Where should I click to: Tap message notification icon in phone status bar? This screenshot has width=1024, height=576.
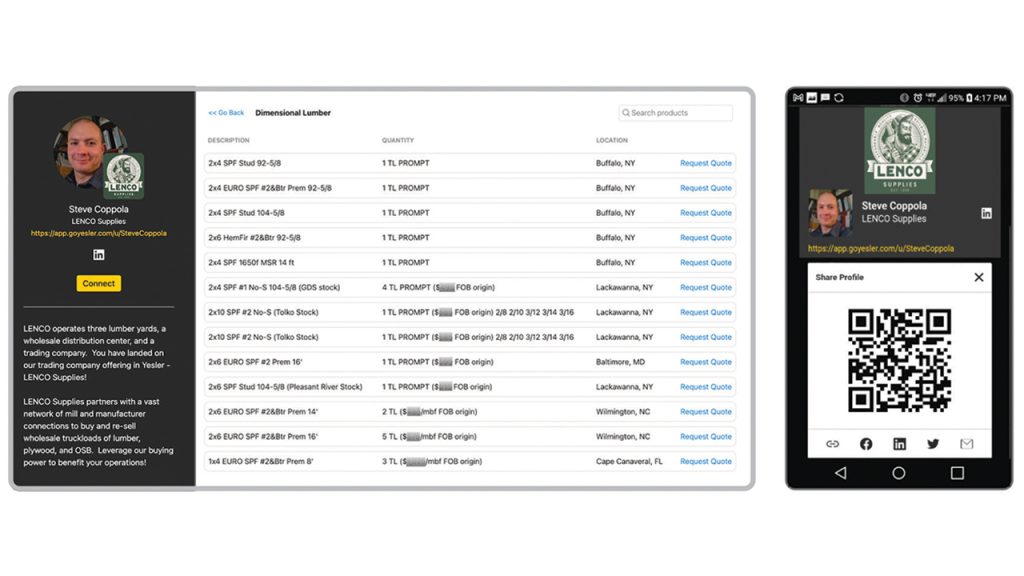pyautogui.click(x=825, y=98)
